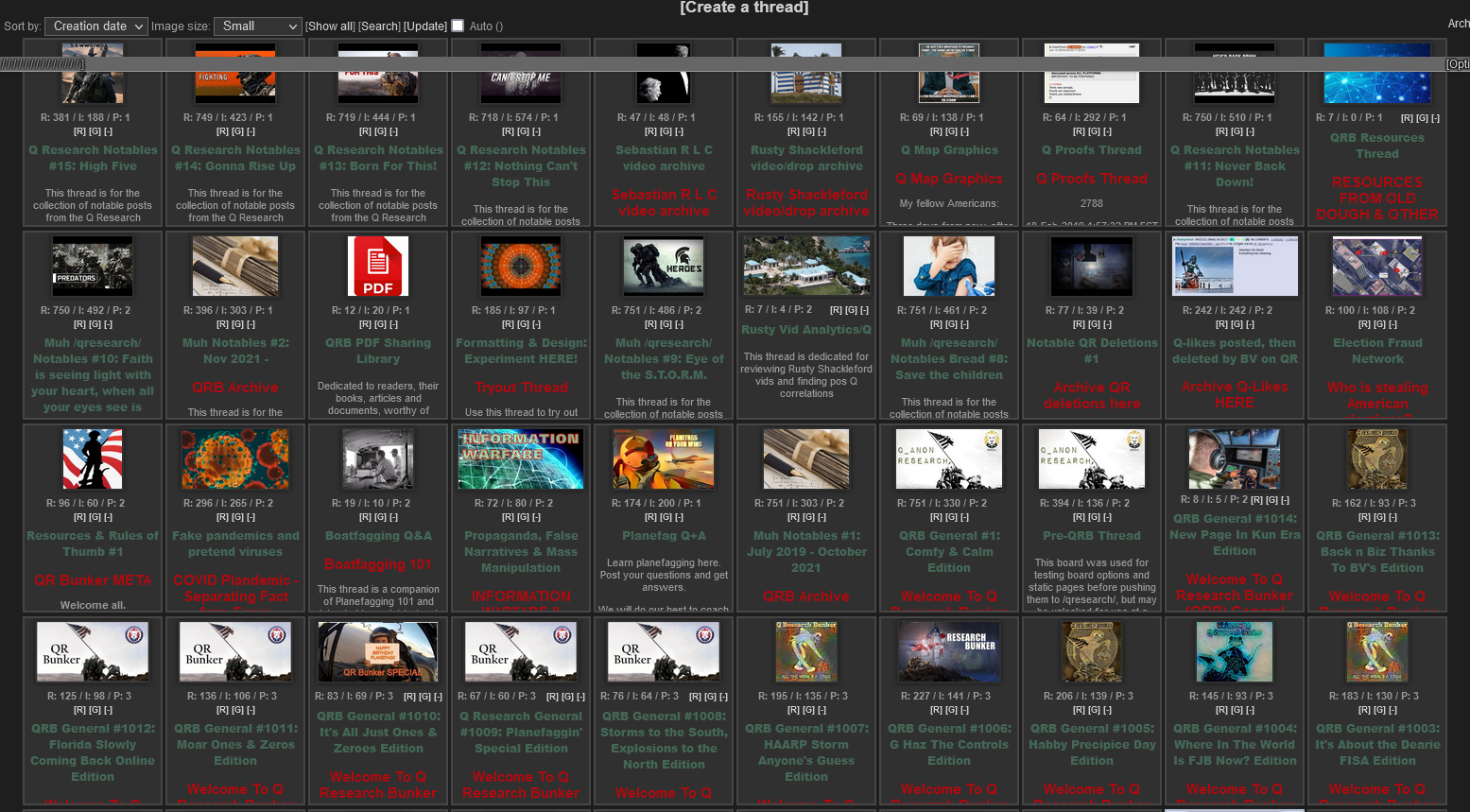This screenshot has width=1470, height=812.
Task: Click the red 'QR Bunker META' subject text
Action: (x=93, y=580)
